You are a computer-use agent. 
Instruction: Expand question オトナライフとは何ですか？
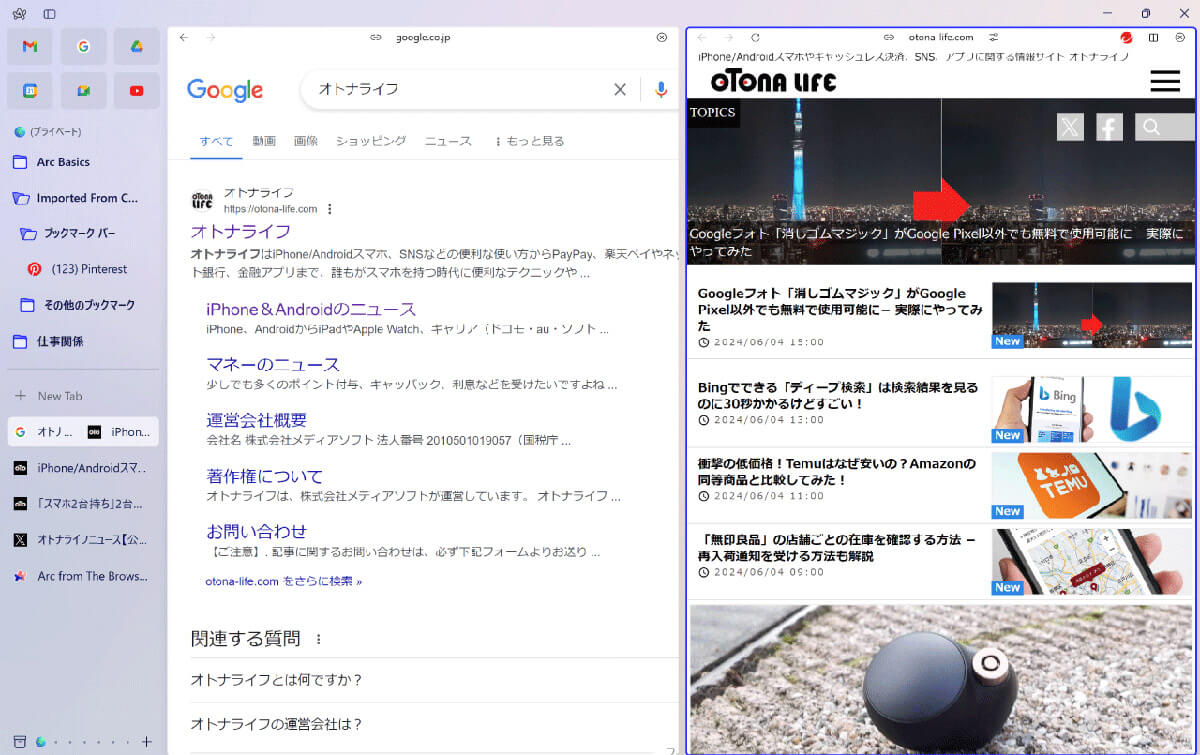434,680
